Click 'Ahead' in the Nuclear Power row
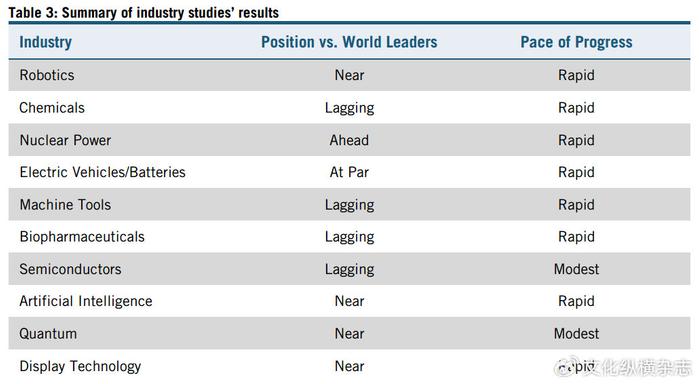699x384 pixels. click(349, 140)
